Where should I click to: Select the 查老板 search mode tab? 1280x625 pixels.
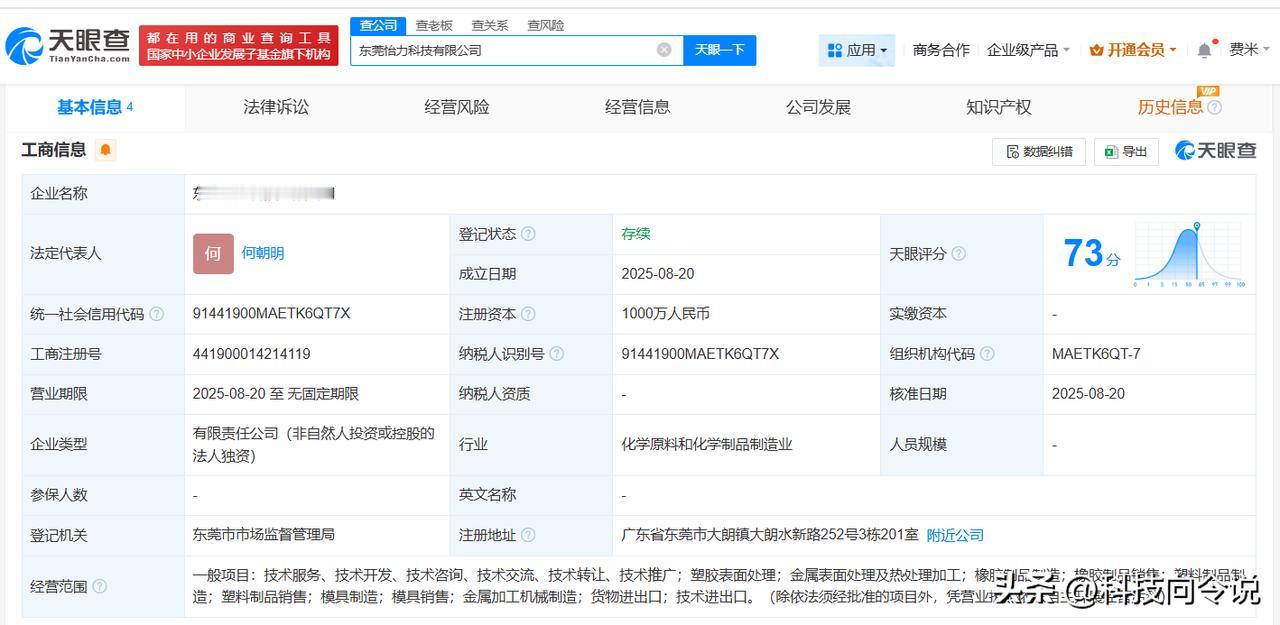pos(434,25)
